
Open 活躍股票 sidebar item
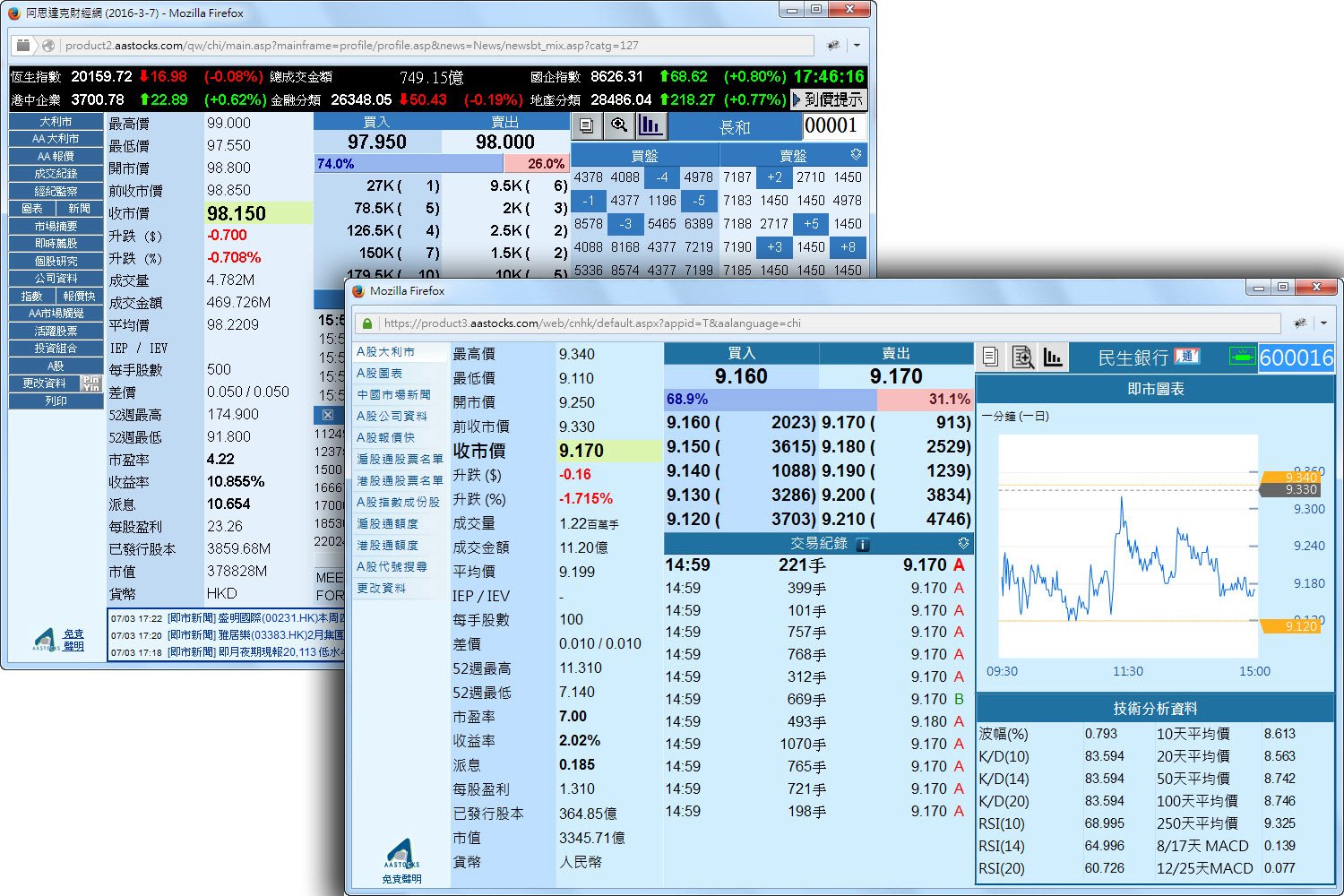point(56,331)
